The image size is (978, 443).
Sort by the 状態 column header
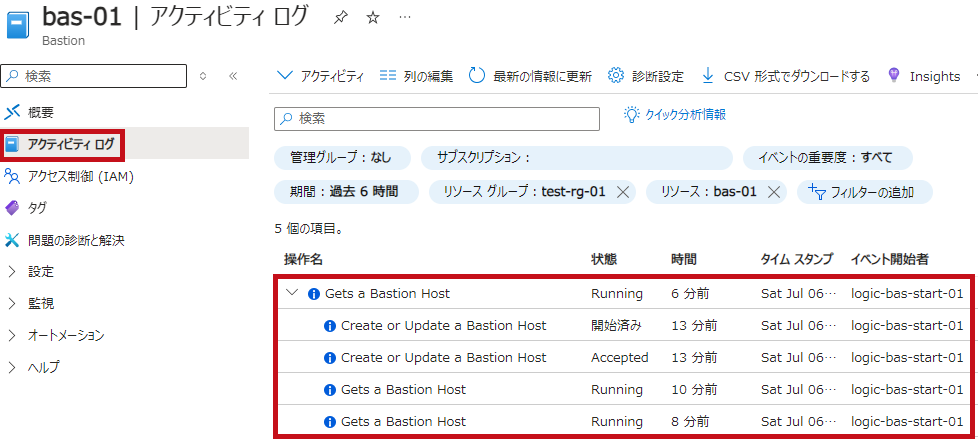point(604,260)
